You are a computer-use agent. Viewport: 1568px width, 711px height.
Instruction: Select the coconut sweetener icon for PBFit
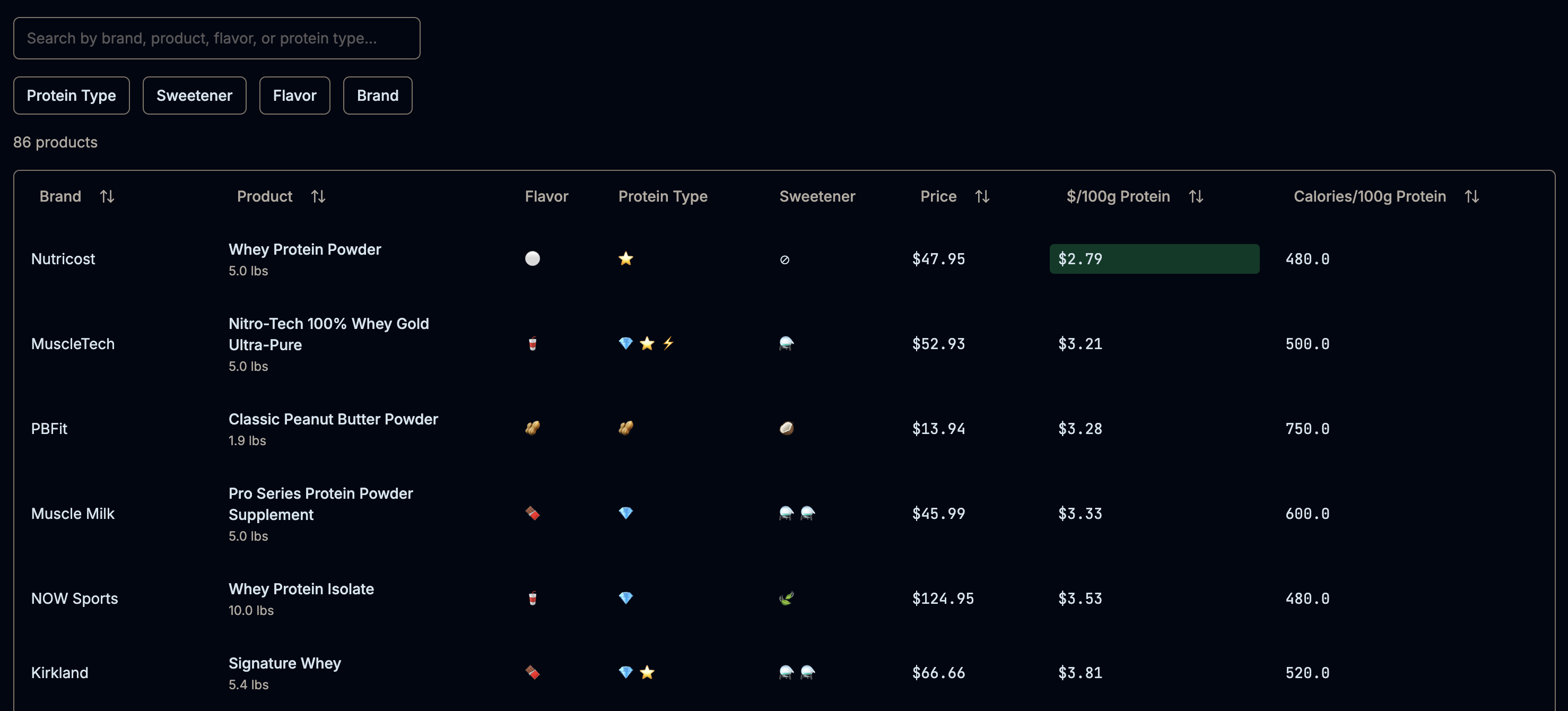pyautogui.click(x=786, y=428)
